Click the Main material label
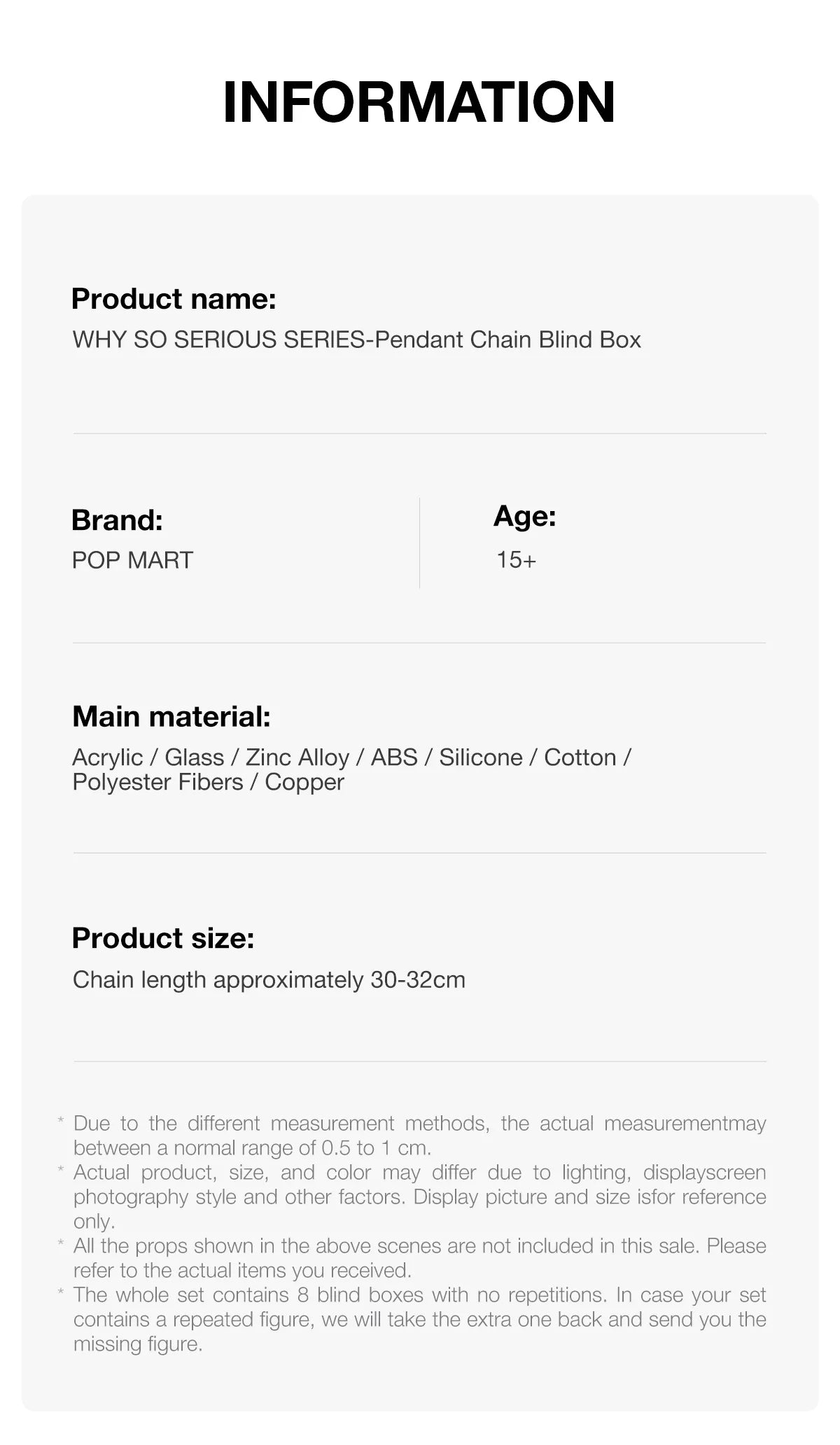This screenshot has height=1445, width=840. (171, 716)
